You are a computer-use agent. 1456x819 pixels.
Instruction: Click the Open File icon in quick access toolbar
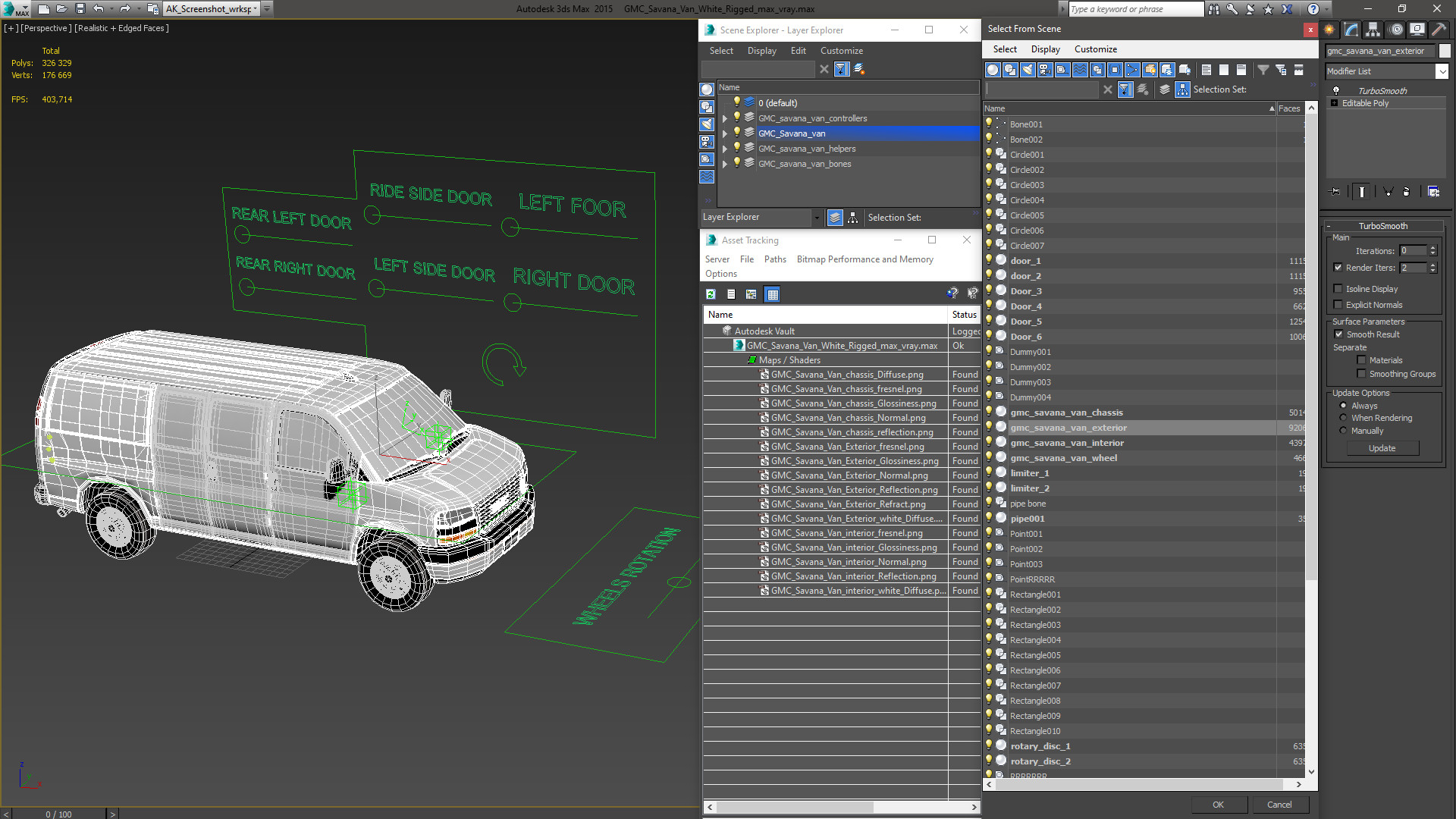click(x=62, y=9)
